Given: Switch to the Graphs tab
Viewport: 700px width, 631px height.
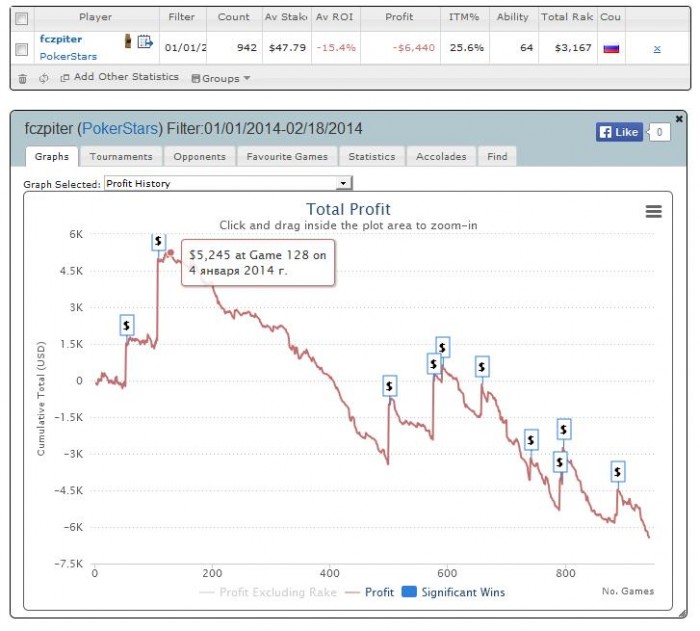Looking at the screenshot, I should 52,157.
